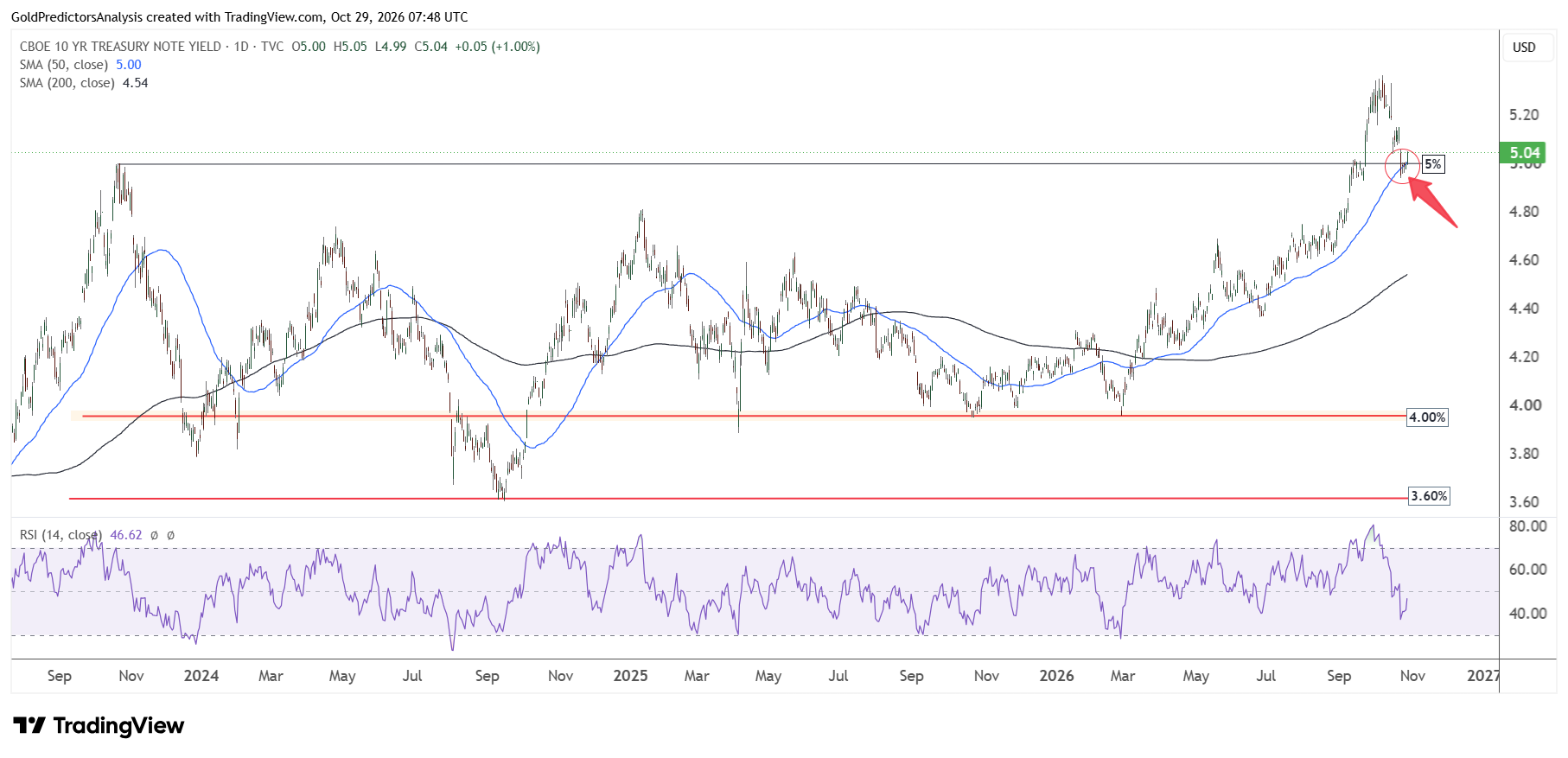The image size is (1568, 758).
Task: Click the 46.62 RSI value readout
Action: pos(126,535)
